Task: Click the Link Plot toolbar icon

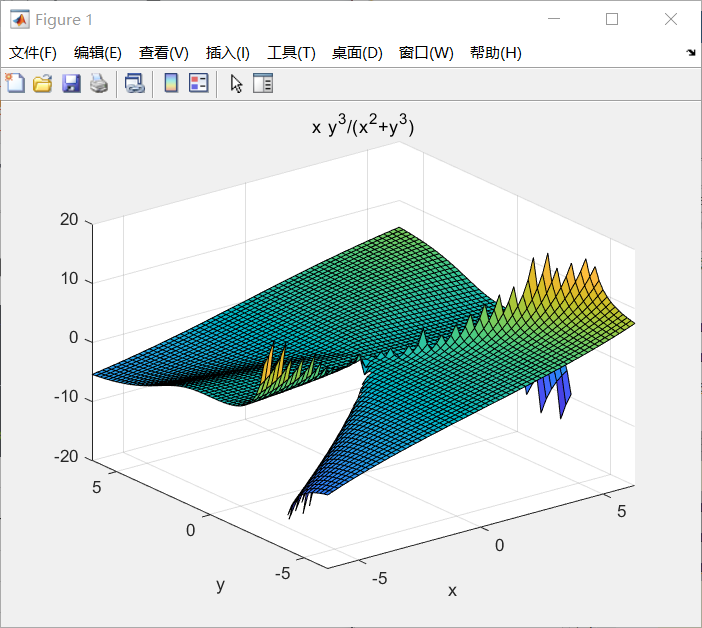Action: 135,84
